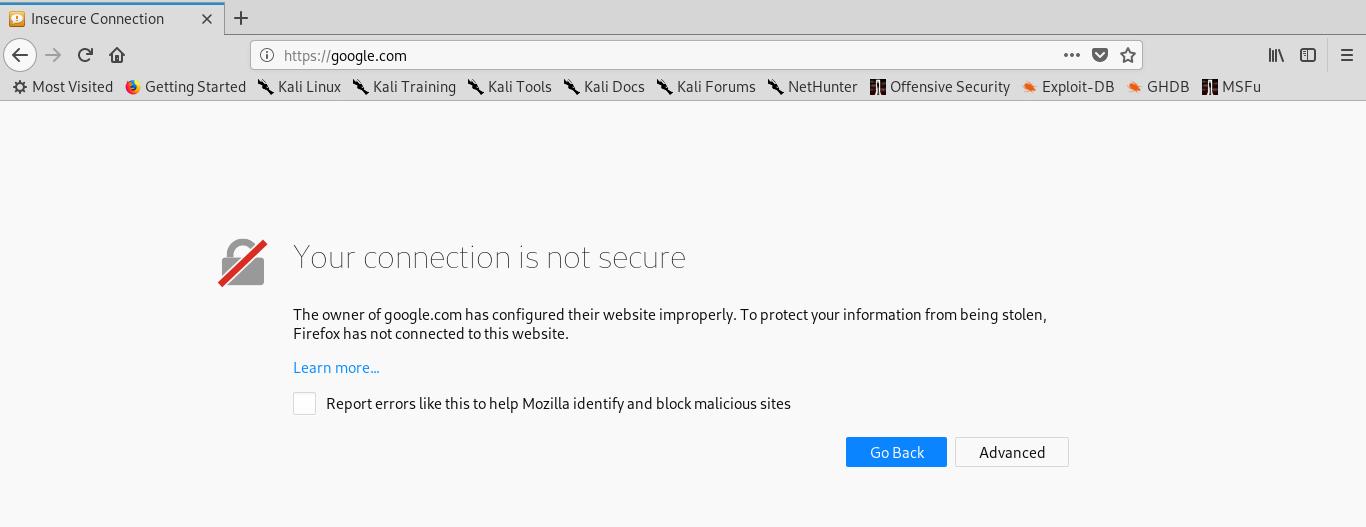Show sidebars using the sidebar icon
The width and height of the screenshot is (1366, 527).
(x=1307, y=55)
